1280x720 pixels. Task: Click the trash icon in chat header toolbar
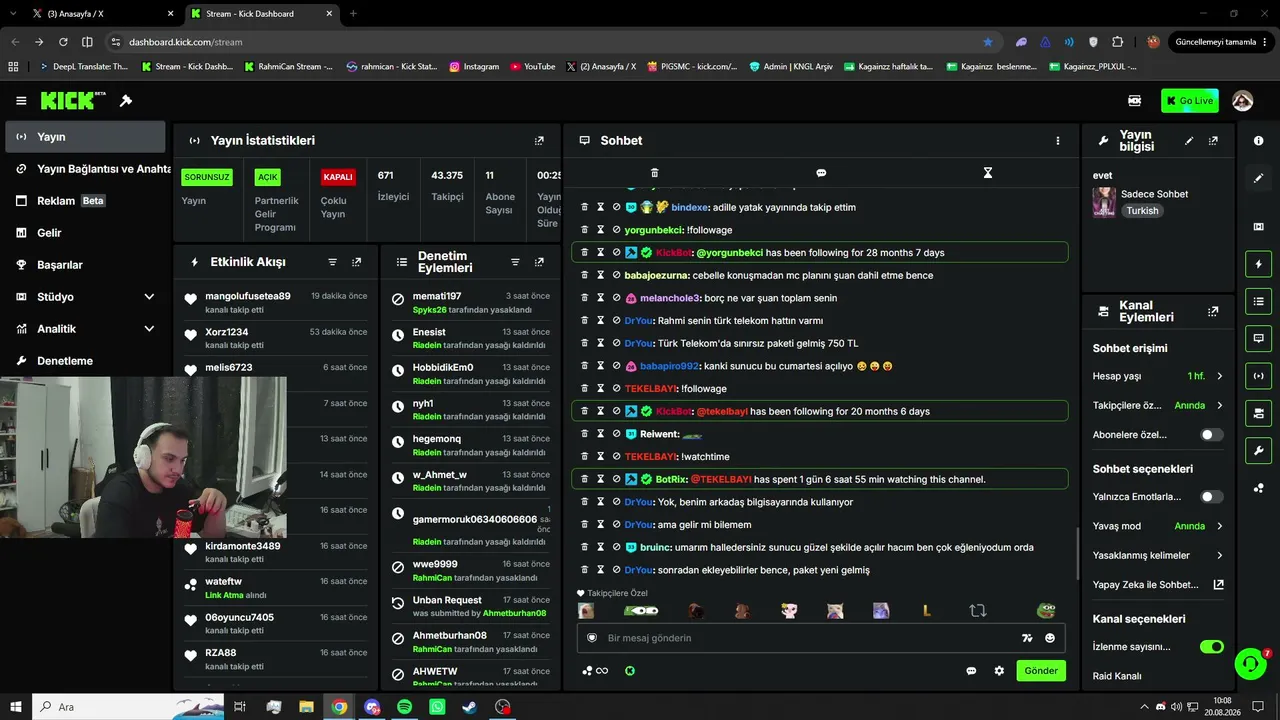tap(655, 173)
